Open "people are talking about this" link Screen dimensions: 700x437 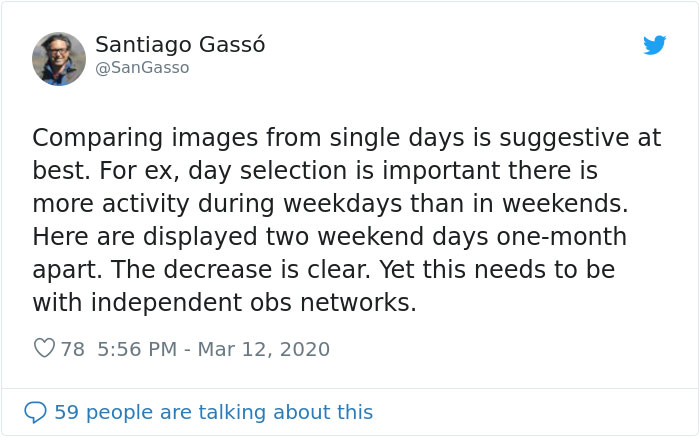coord(229,412)
